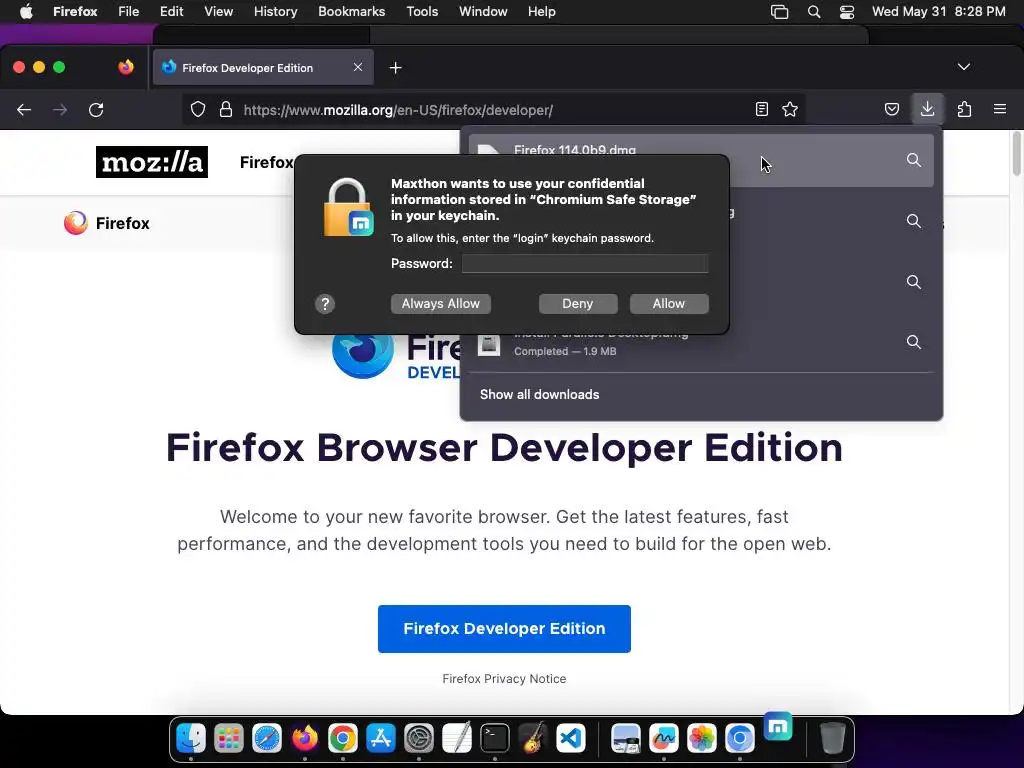Focus the keychain Password field
The width and height of the screenshot is (1024, 768).
585,263
